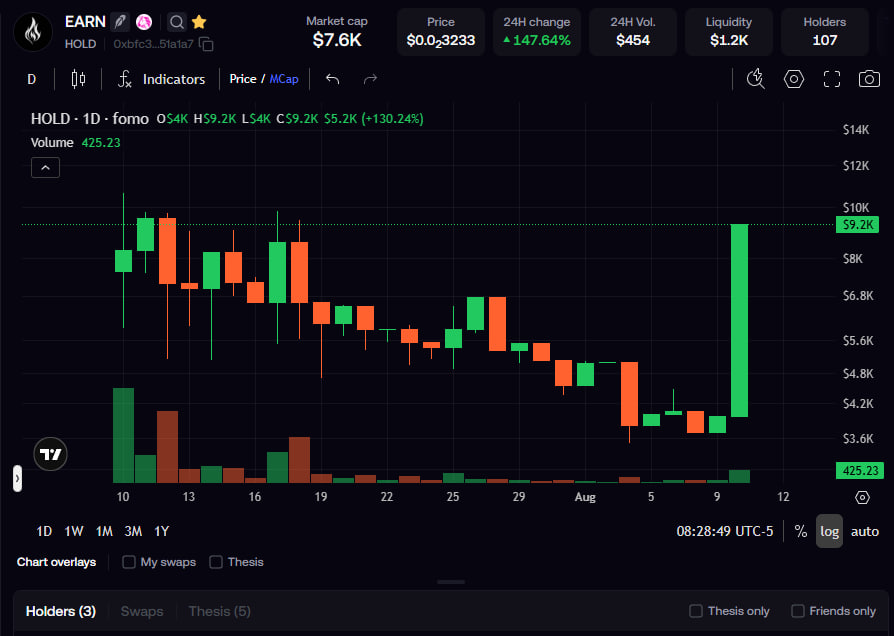Open timezone menu at 08:28:49 UTC-5
Image resolution: width=894 pixels, height=636 pixels.
click(x=725, y=532)
